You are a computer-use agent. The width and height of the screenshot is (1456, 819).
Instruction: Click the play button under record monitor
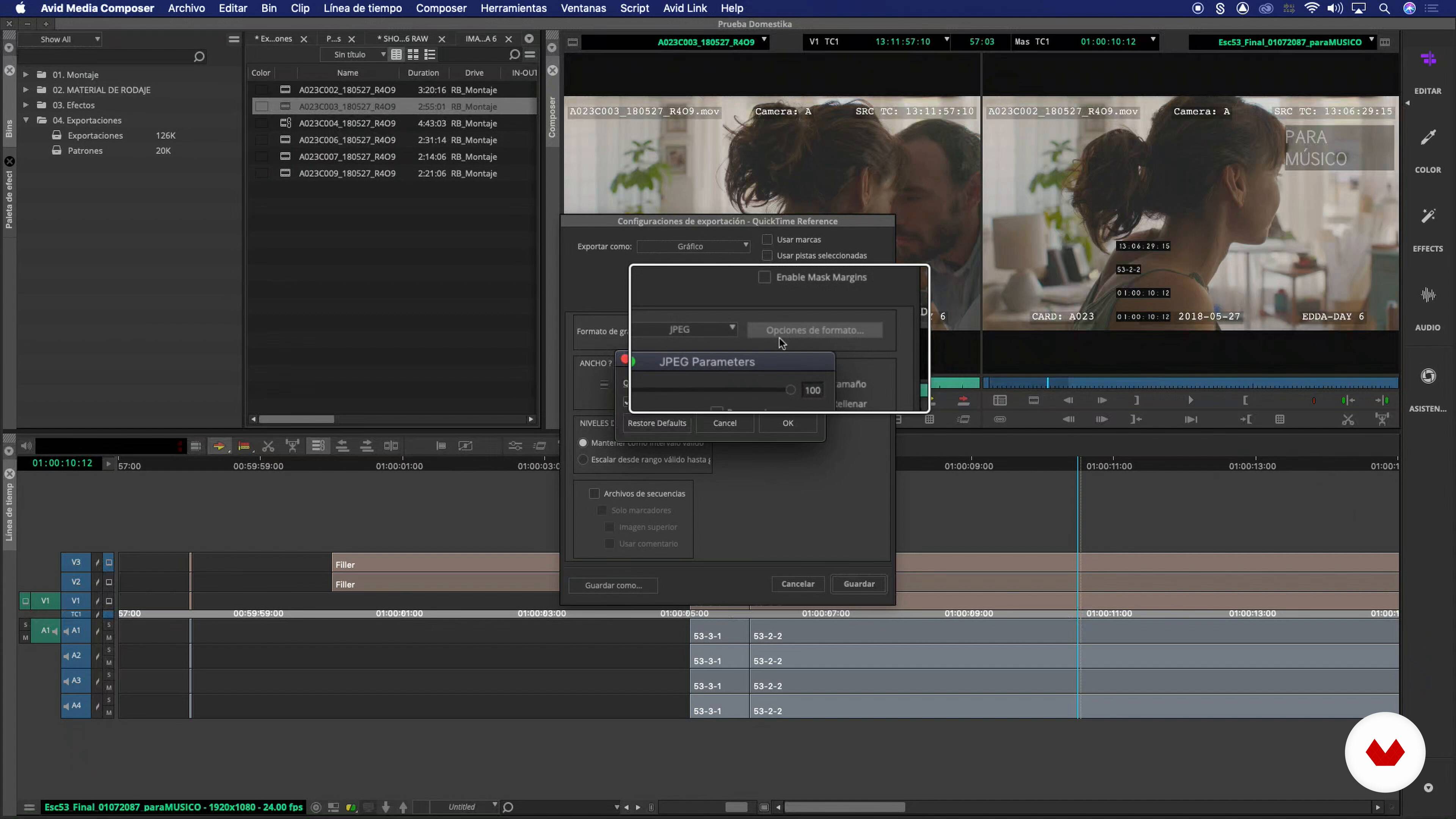[1190, 400]
